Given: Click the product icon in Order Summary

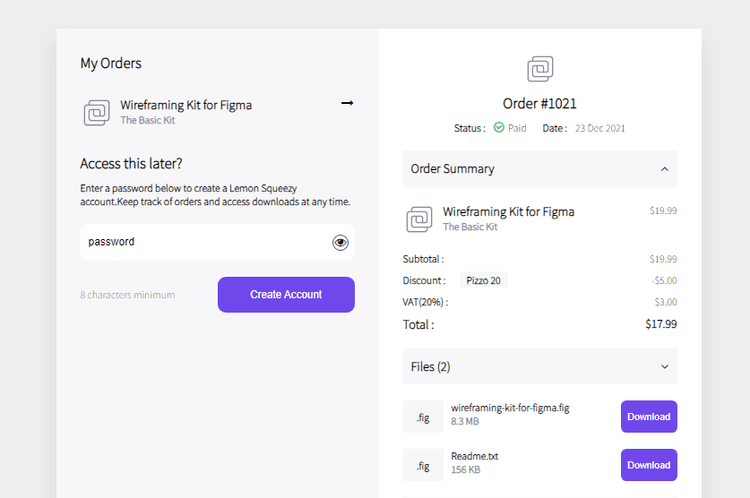Looking at the screenshot, I should pos(420,219).
